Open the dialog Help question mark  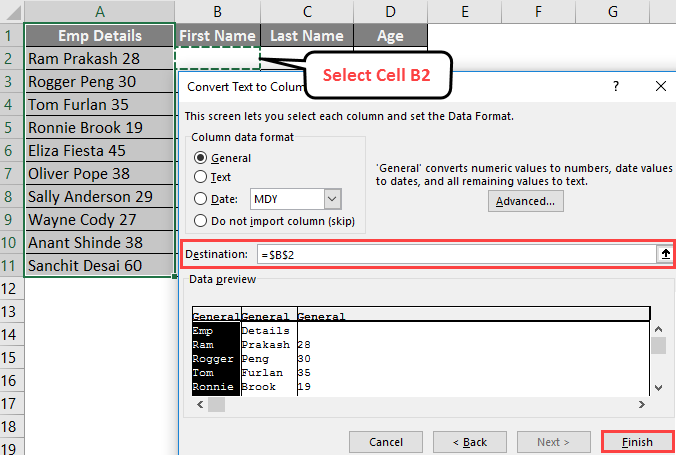(x=616, y=86)
